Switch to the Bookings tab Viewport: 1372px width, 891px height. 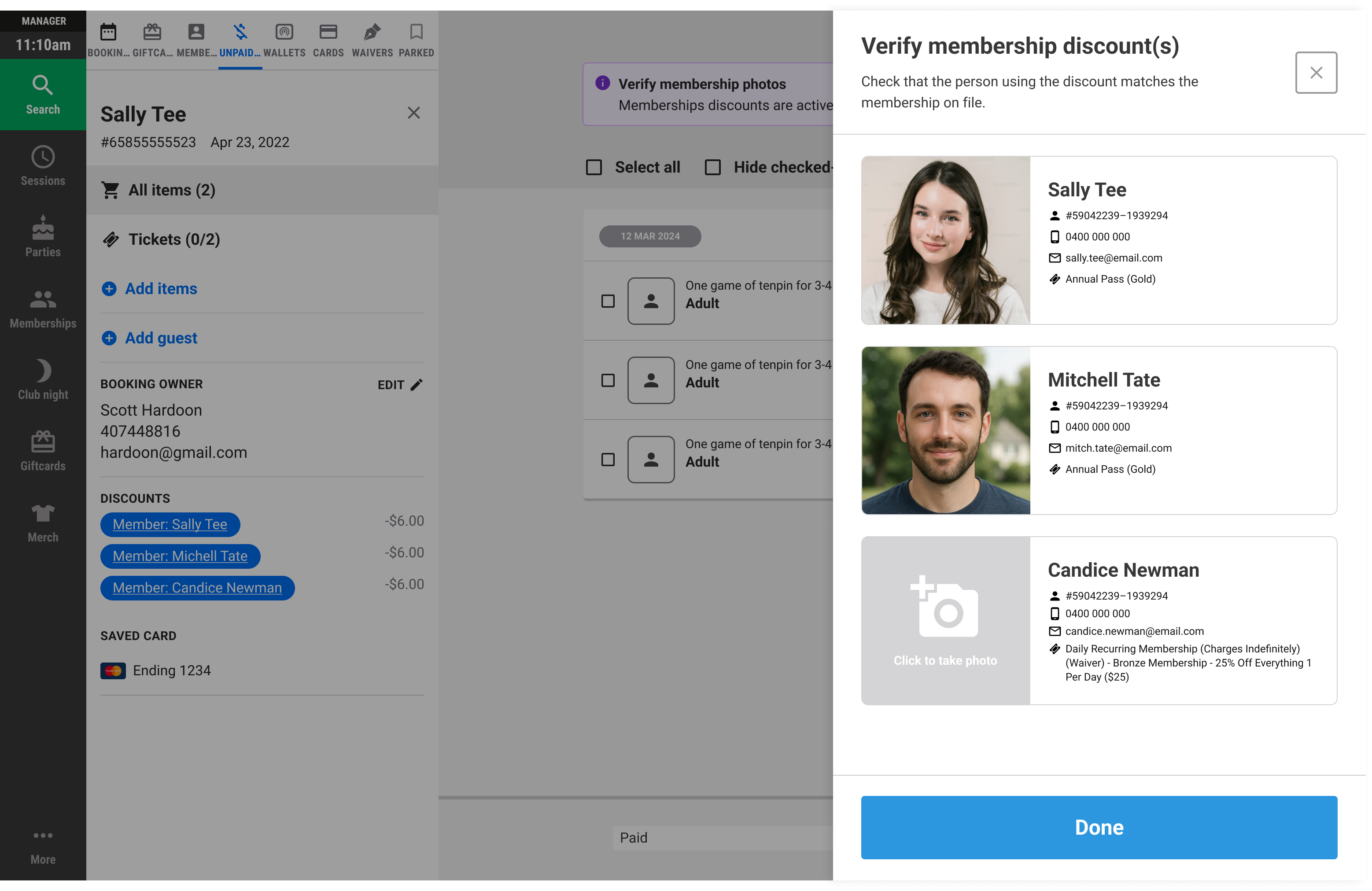pyautogui.click(x=108, y=40)
